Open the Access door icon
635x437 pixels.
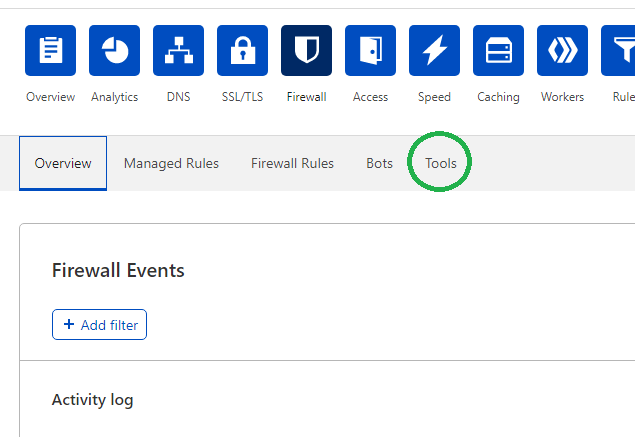coord(370,51)
